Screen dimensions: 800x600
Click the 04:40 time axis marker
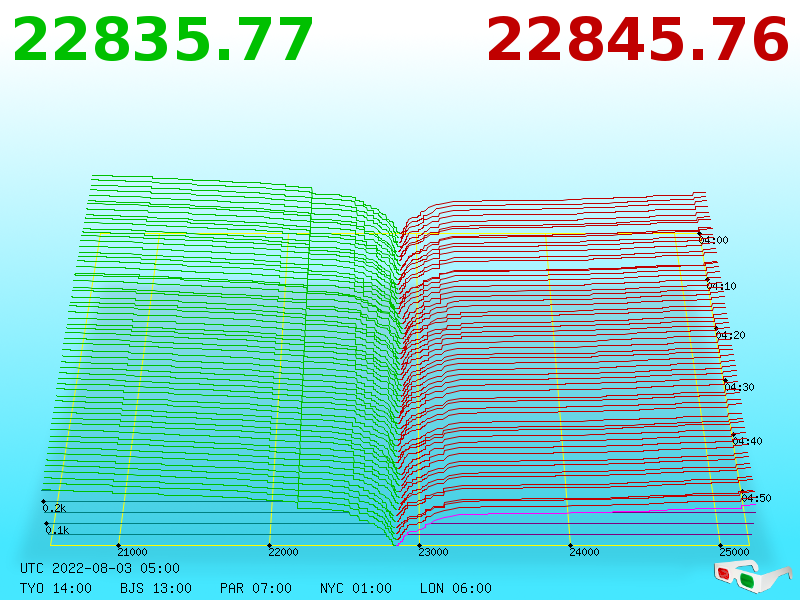click(747, 441)
